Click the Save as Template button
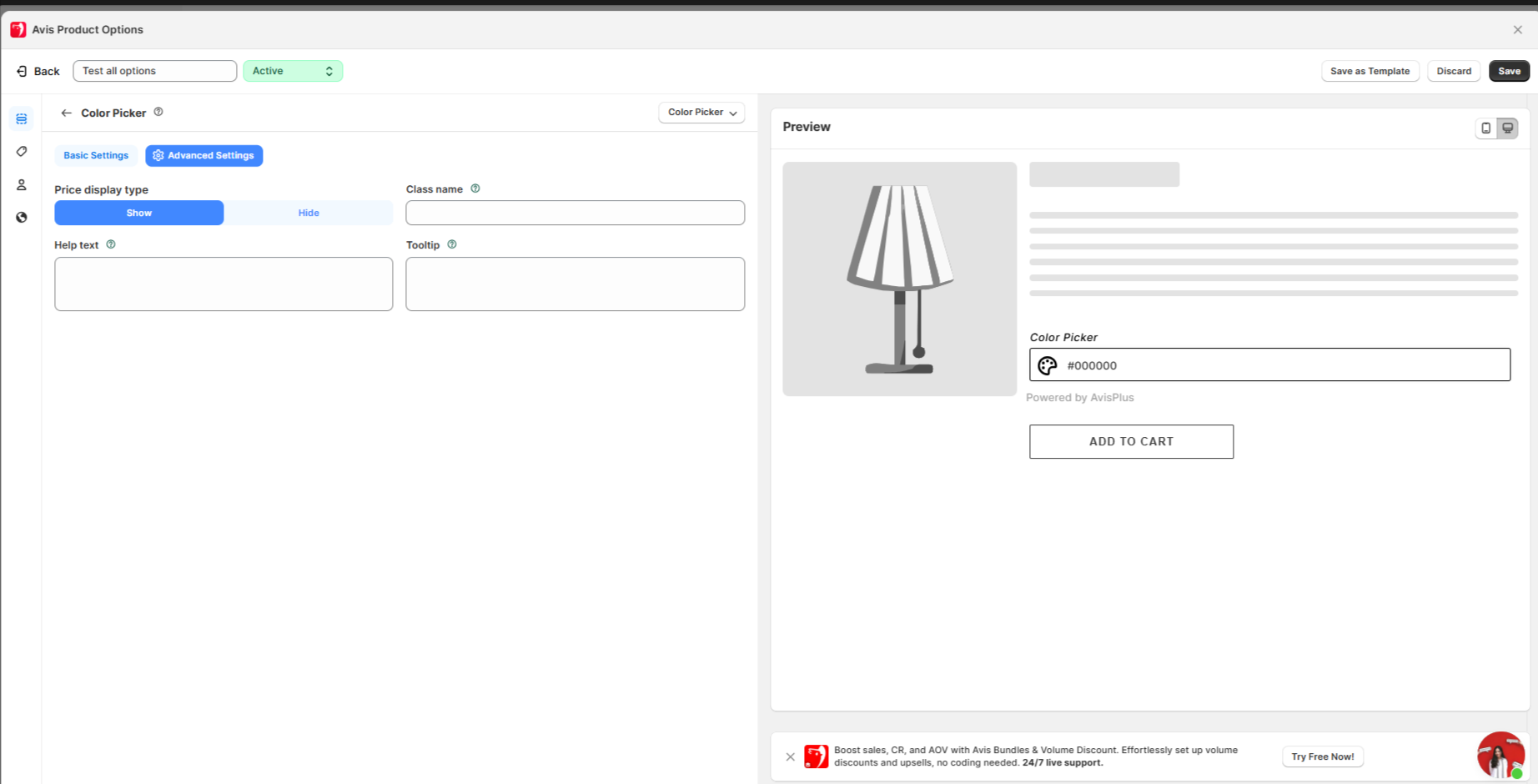Image resolution: width=1538 pixels, height=784 pixels. click(x=1370, y=72)
